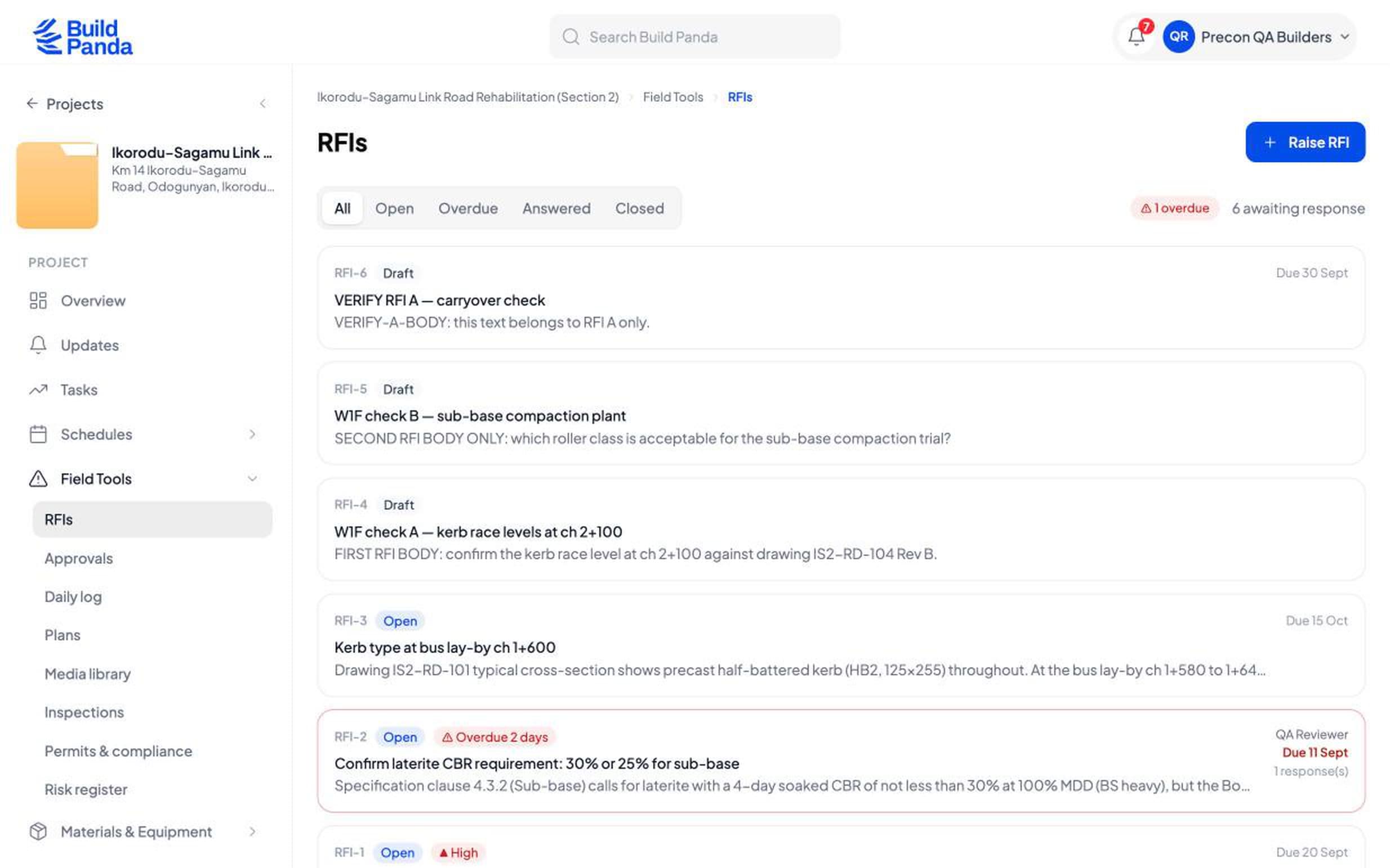Screen dimensions: 1390x868
Task: Click the Draft badge on RFI-6
Action: [398, 273]
